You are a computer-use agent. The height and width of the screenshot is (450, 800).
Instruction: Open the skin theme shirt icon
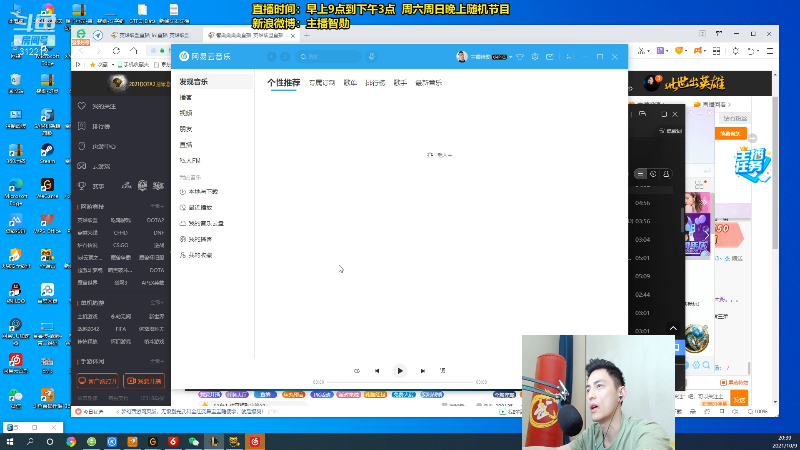(520, 57)
